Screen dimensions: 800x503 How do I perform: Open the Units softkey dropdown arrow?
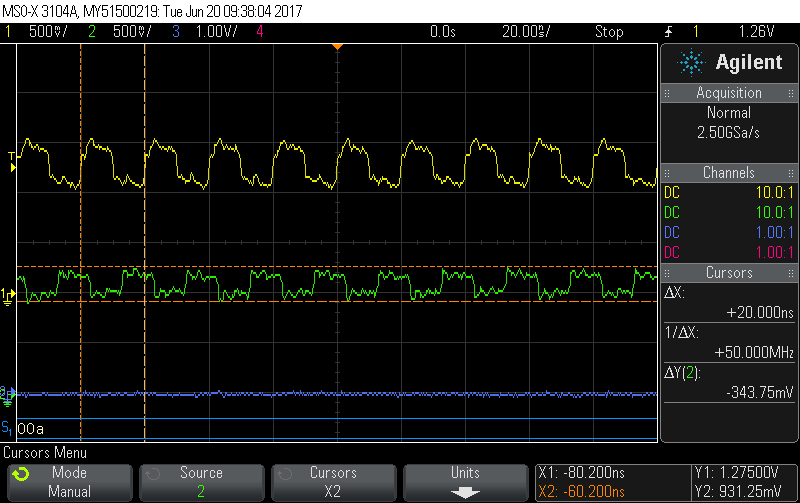pos(465,493)
